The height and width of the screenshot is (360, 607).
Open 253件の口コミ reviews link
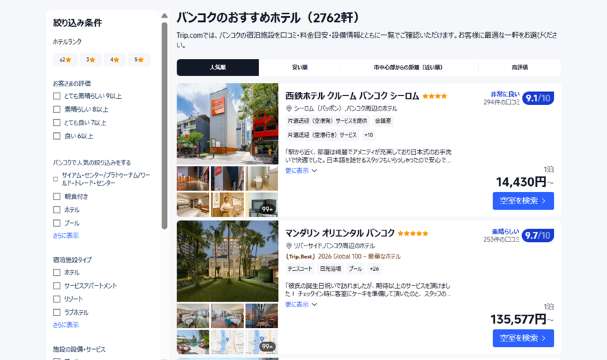(501, 240)
